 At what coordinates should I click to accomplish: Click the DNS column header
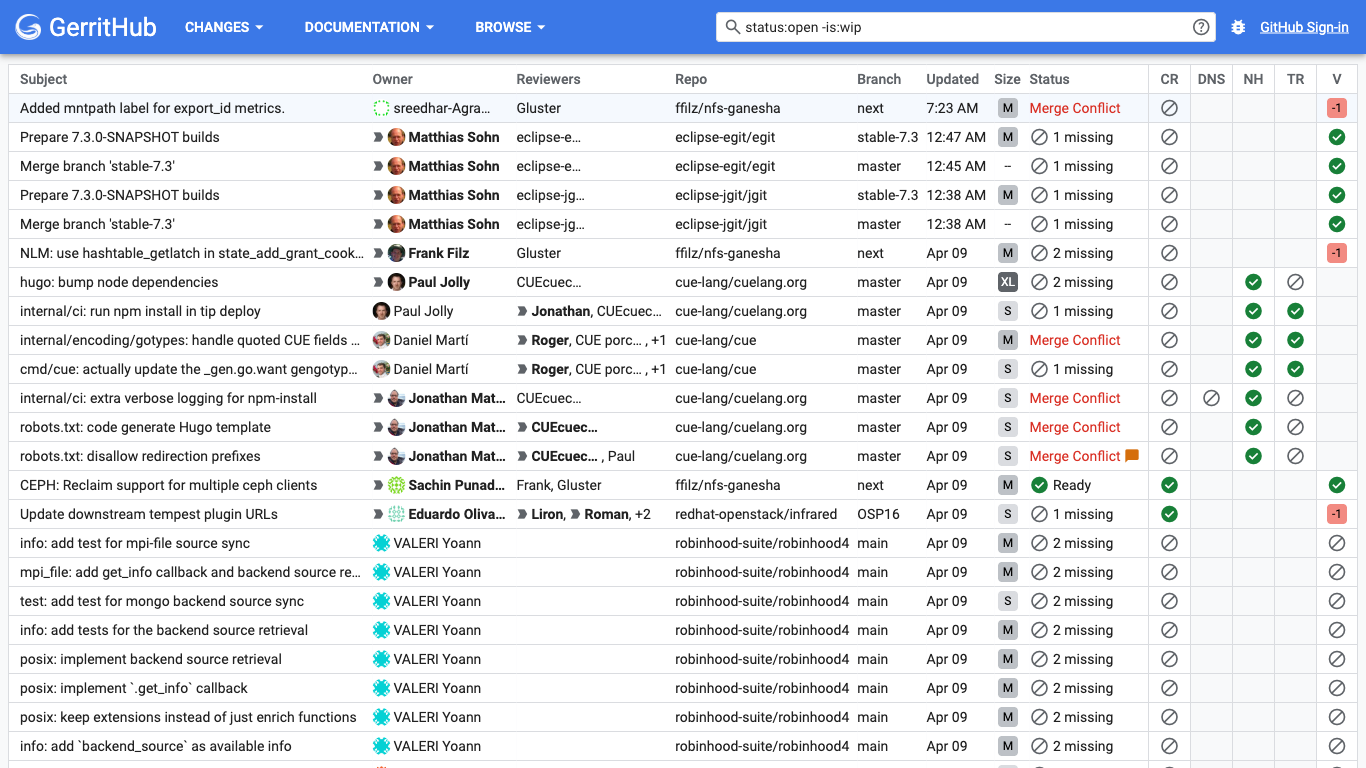click(1211, 79)
